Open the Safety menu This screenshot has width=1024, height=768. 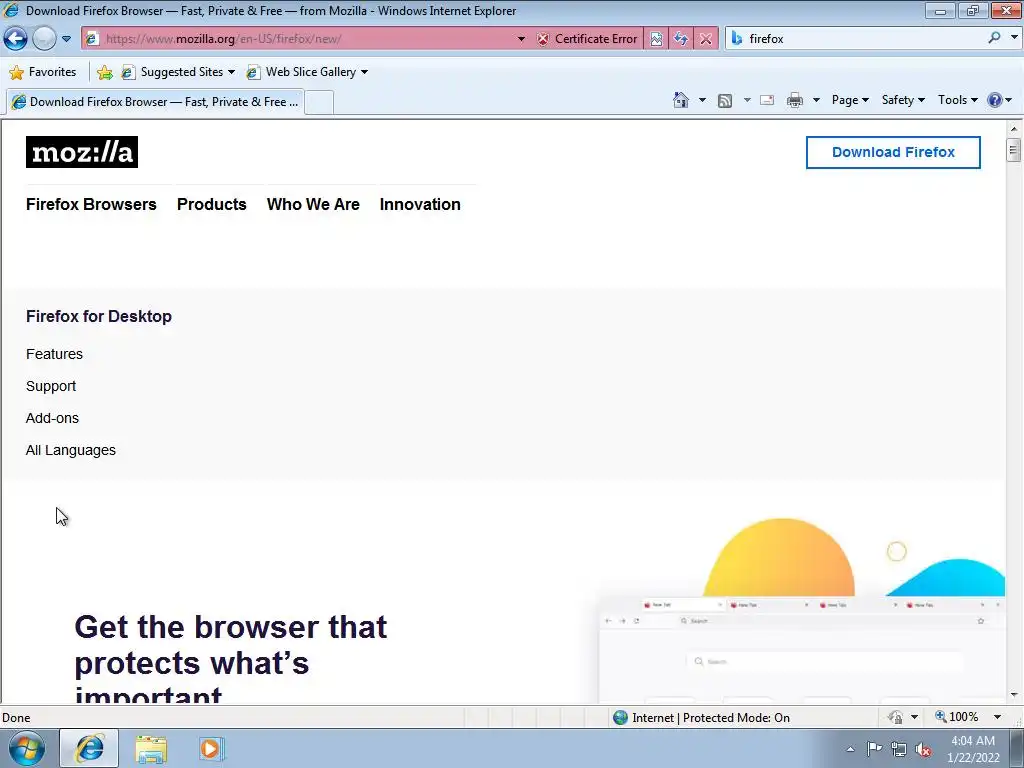(x=903, y=100)
